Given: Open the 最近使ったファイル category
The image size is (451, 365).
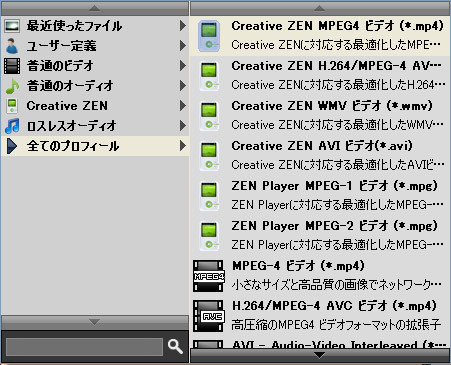Looking at the screenshot, I should (x=95, y=26).
